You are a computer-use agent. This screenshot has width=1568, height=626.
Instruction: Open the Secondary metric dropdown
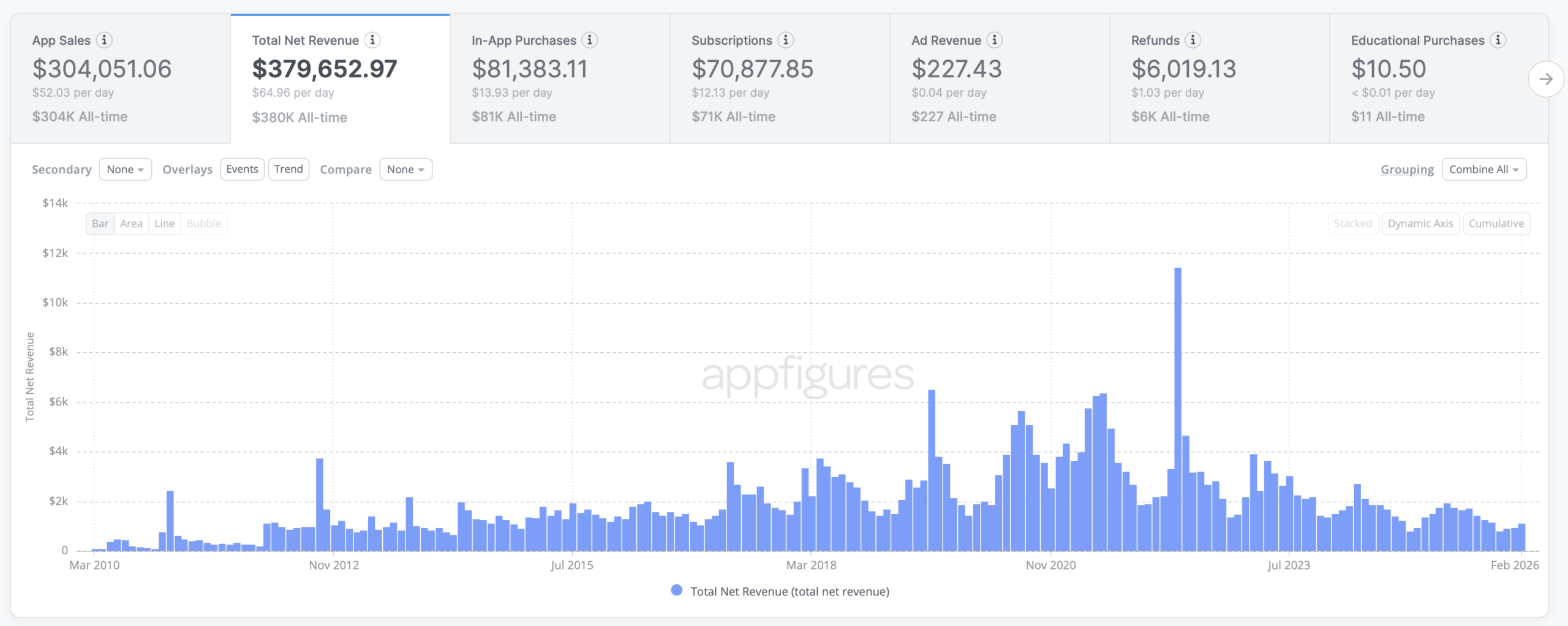tap(125, 170)
